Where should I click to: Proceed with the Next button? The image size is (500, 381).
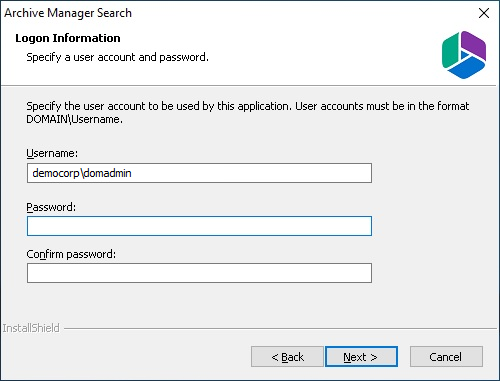click(x=361, y=357)
